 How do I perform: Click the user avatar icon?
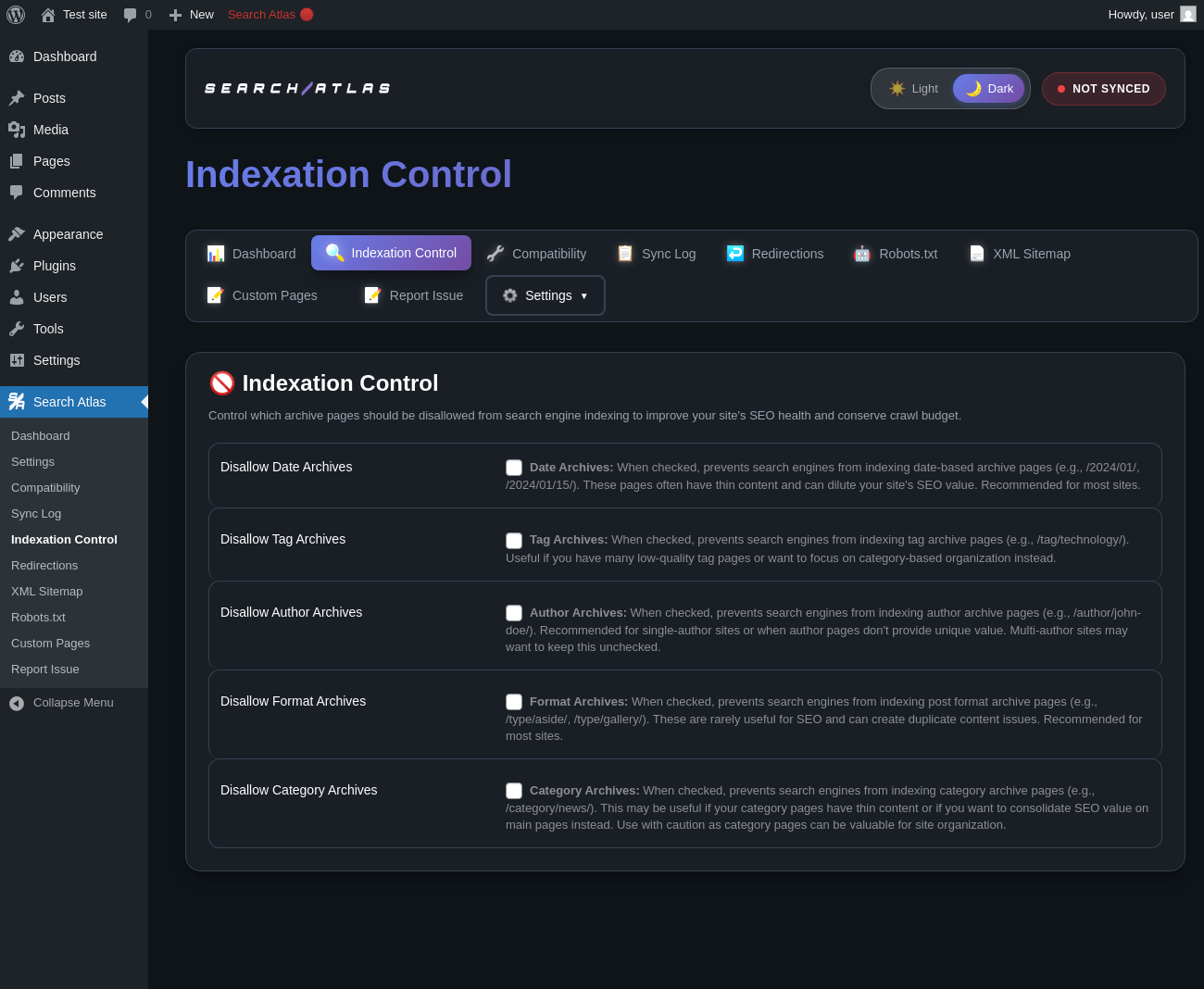1188,14
